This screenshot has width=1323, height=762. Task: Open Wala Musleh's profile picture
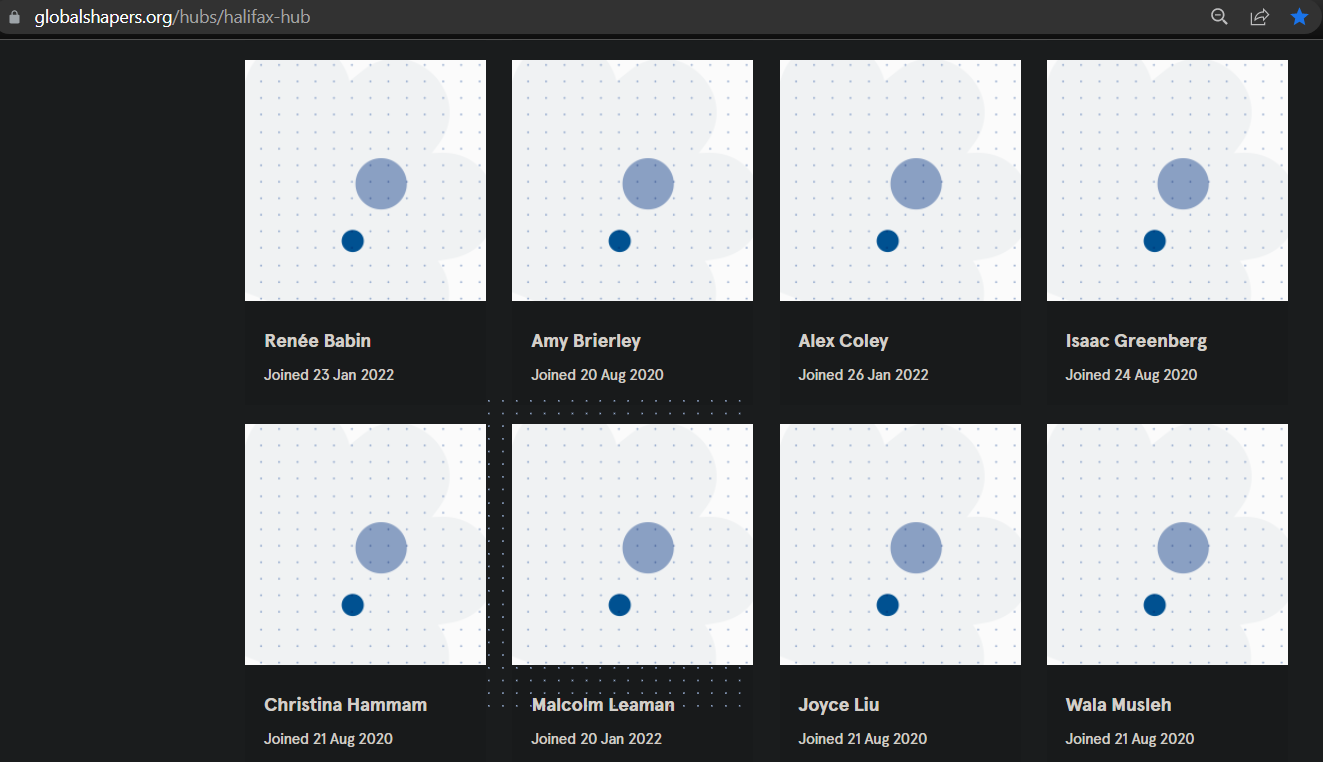(x=1167, y=544)
